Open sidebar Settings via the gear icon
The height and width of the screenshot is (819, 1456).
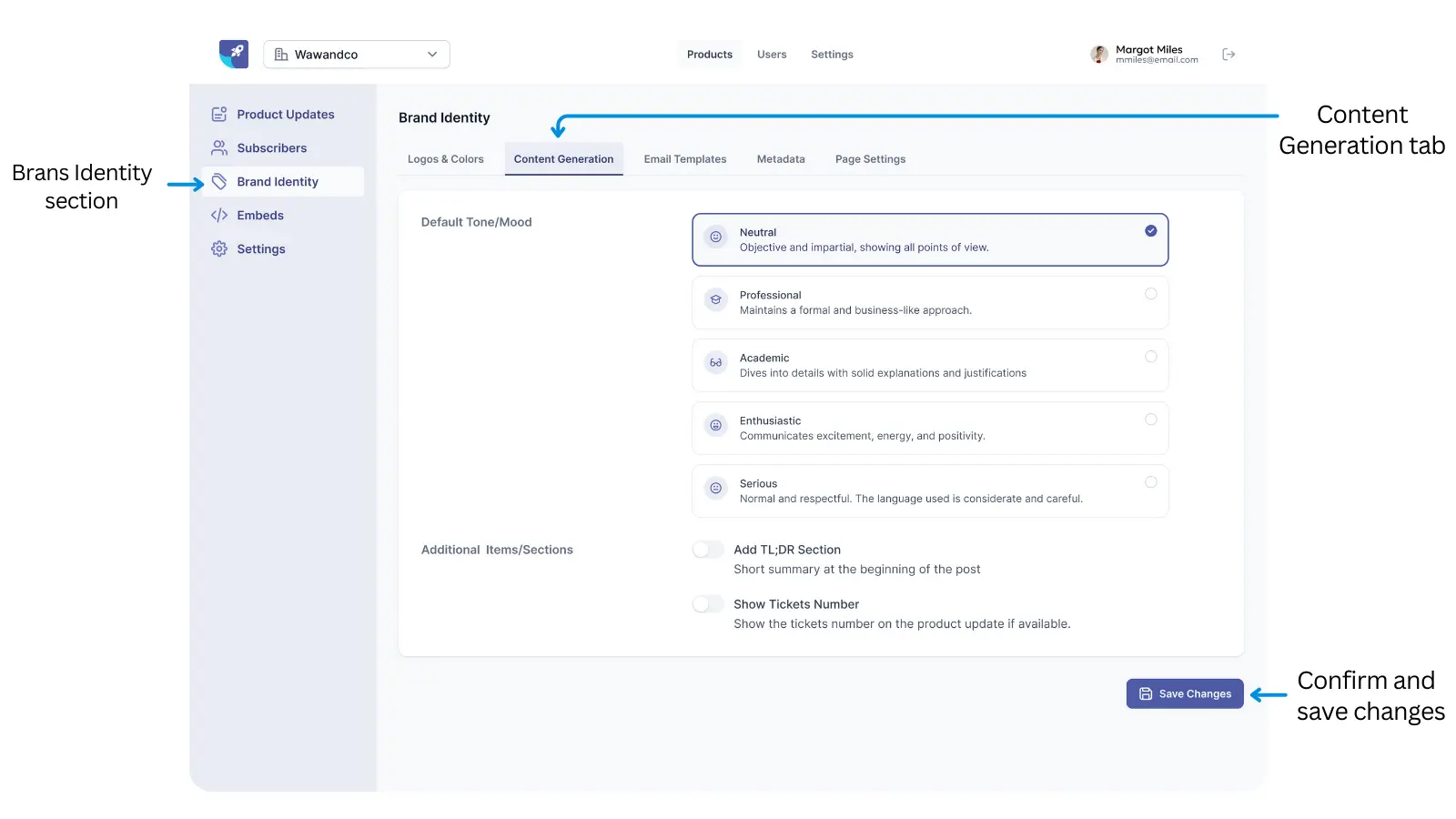(x=218, y=248)
